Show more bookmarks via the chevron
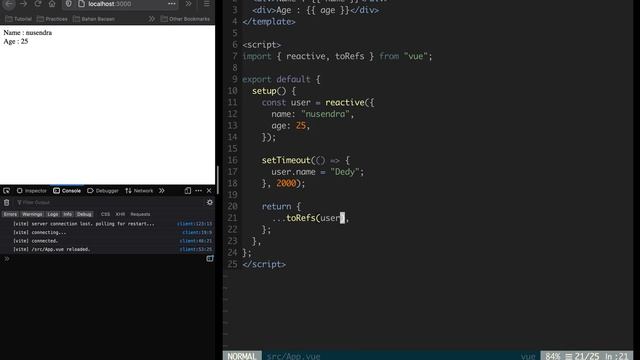Screen dimensions: 640x360 pos(151,19)
